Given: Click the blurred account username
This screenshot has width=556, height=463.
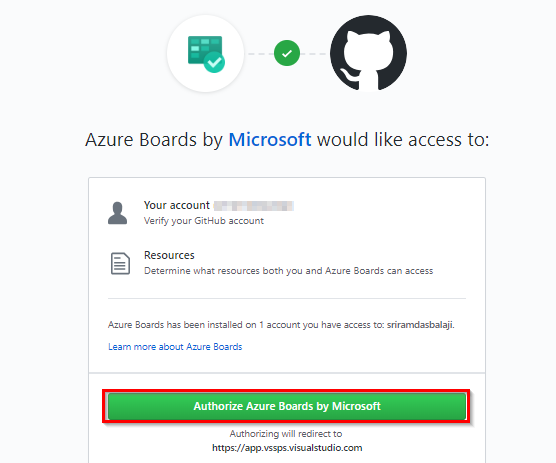Looking at the screenshot, I should pos(254,206).
